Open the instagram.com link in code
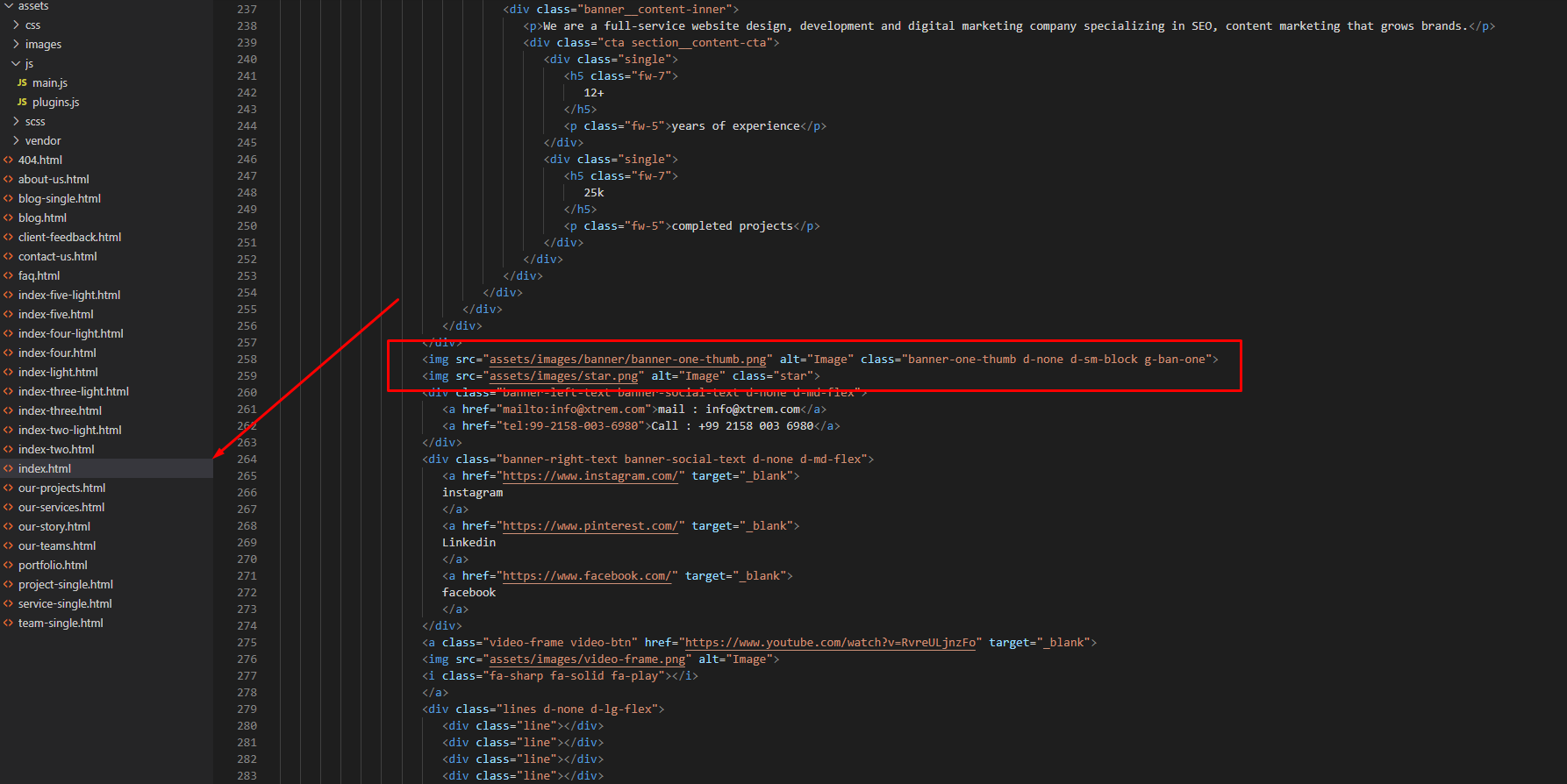This screenshot has height=784, width=1567. click(590, 475)
